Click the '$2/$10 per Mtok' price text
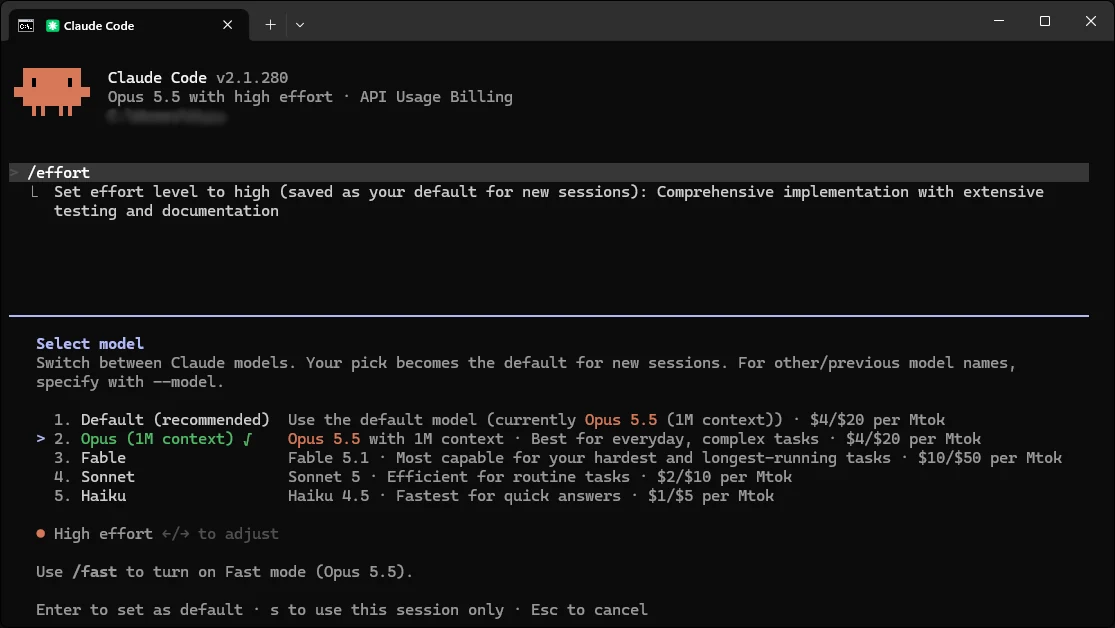Viewport: 1115px width, 628px height. pyautogui.click(x=724, y=477)
